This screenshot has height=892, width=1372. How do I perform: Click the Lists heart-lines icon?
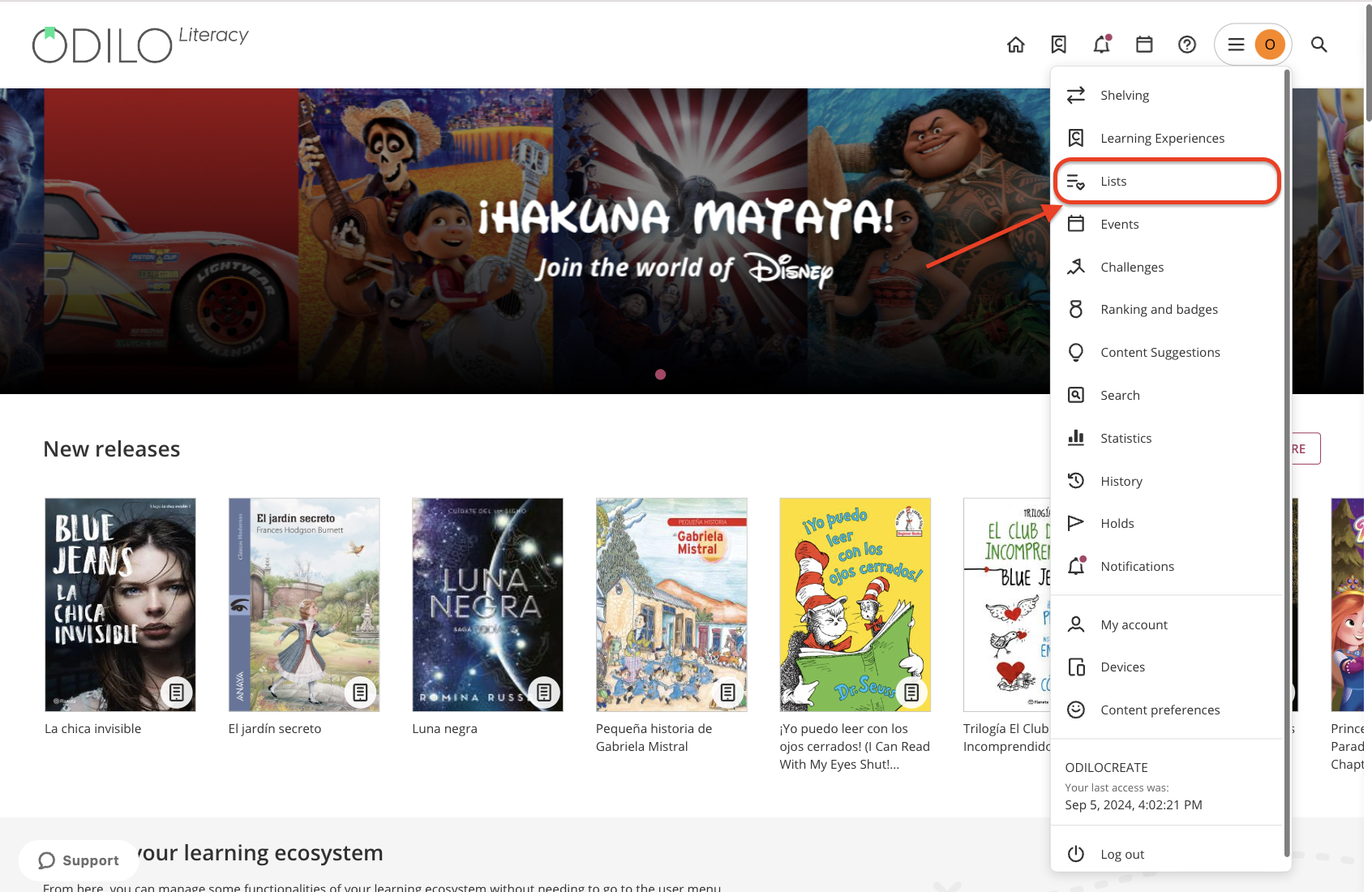[x=1076, y=181]
